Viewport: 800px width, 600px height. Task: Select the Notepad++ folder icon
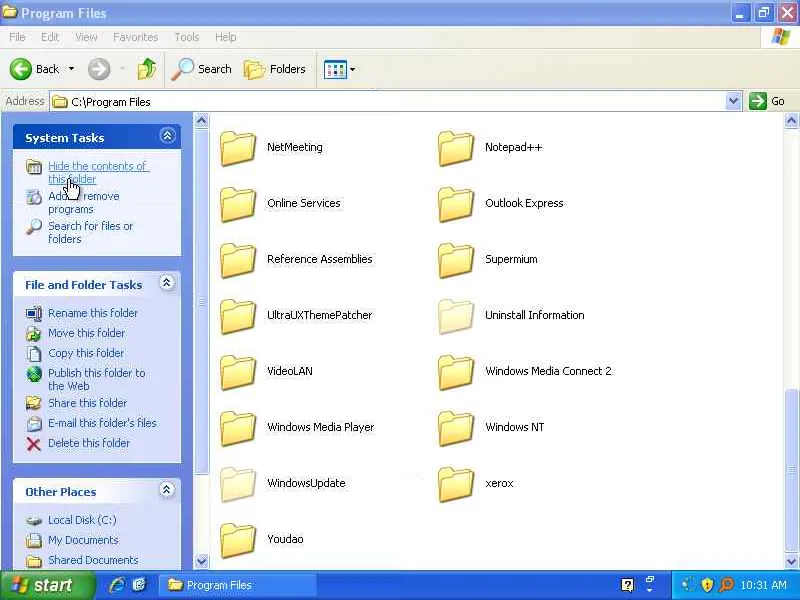point(456,148)
